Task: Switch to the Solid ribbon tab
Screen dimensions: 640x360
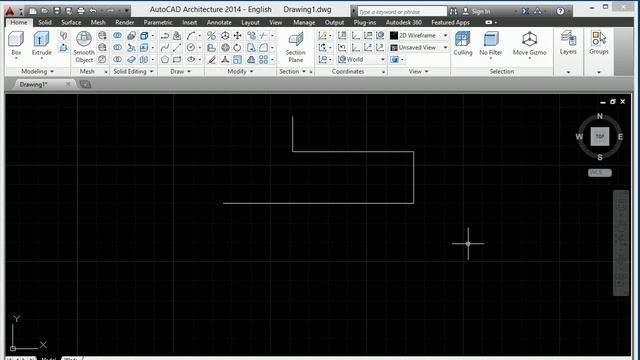Action: click(45, 22)
